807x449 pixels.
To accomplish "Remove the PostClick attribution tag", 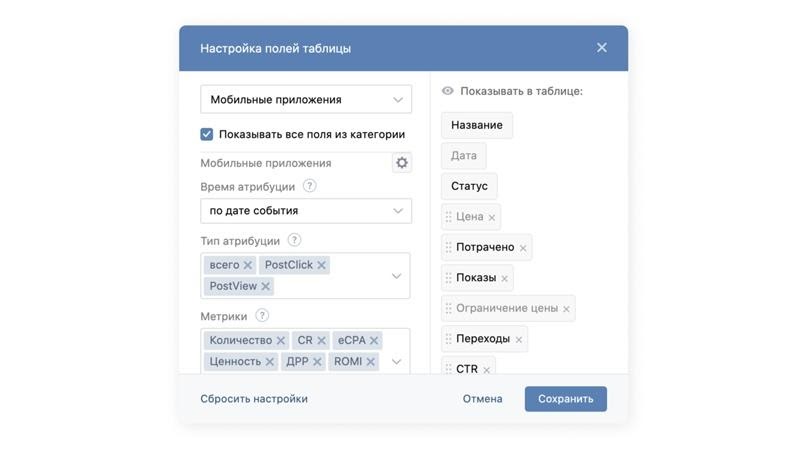I will [x=322, y=265].
